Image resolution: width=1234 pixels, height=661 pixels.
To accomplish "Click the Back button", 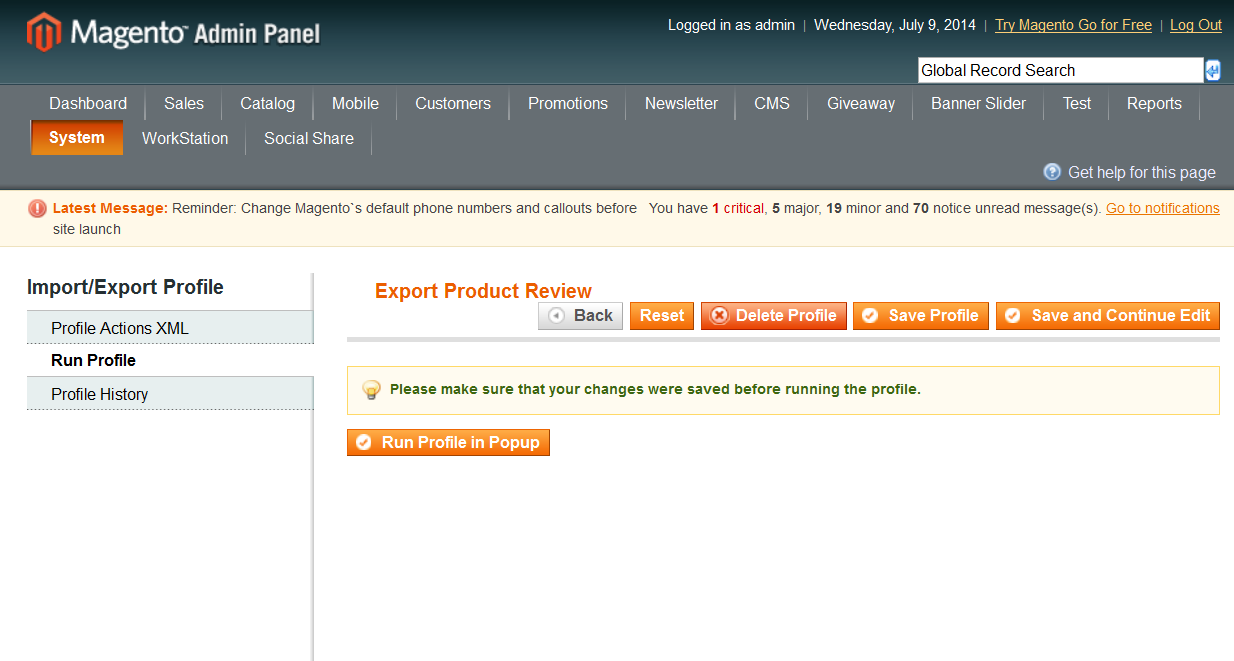I will pyautogui.click(x=580, y=316).
